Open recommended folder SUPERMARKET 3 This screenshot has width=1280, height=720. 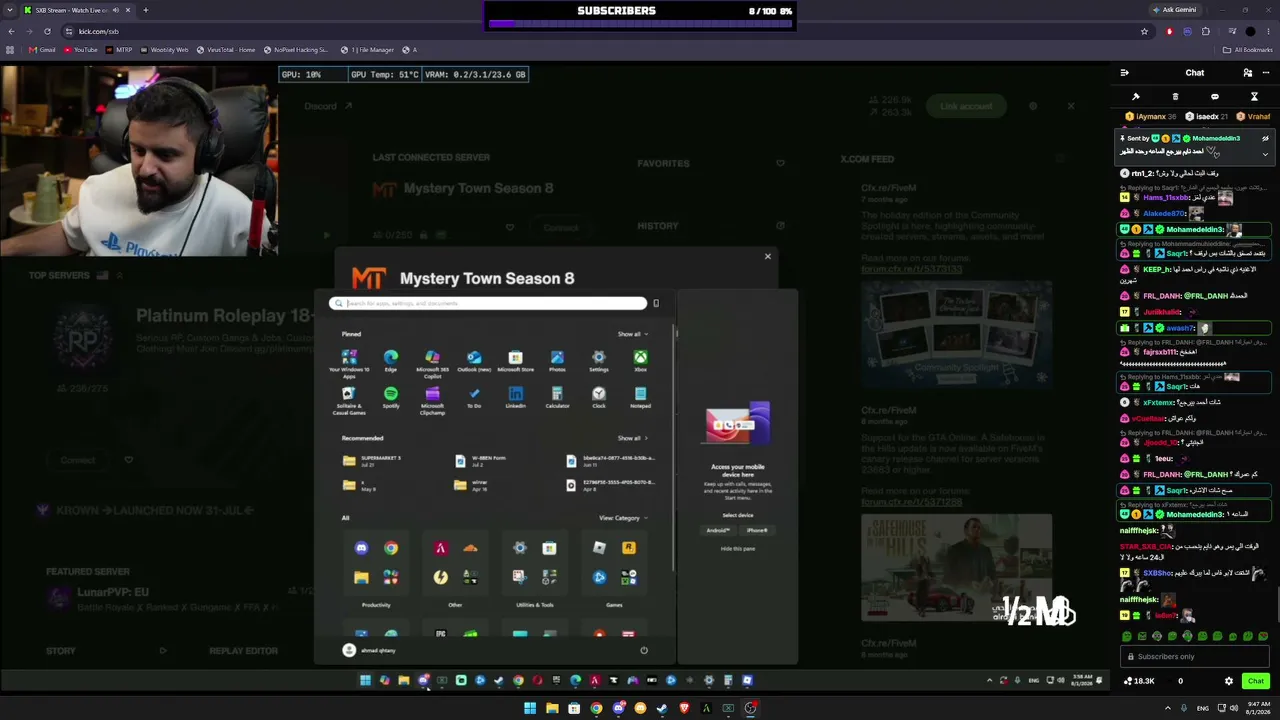pos(372,461)
